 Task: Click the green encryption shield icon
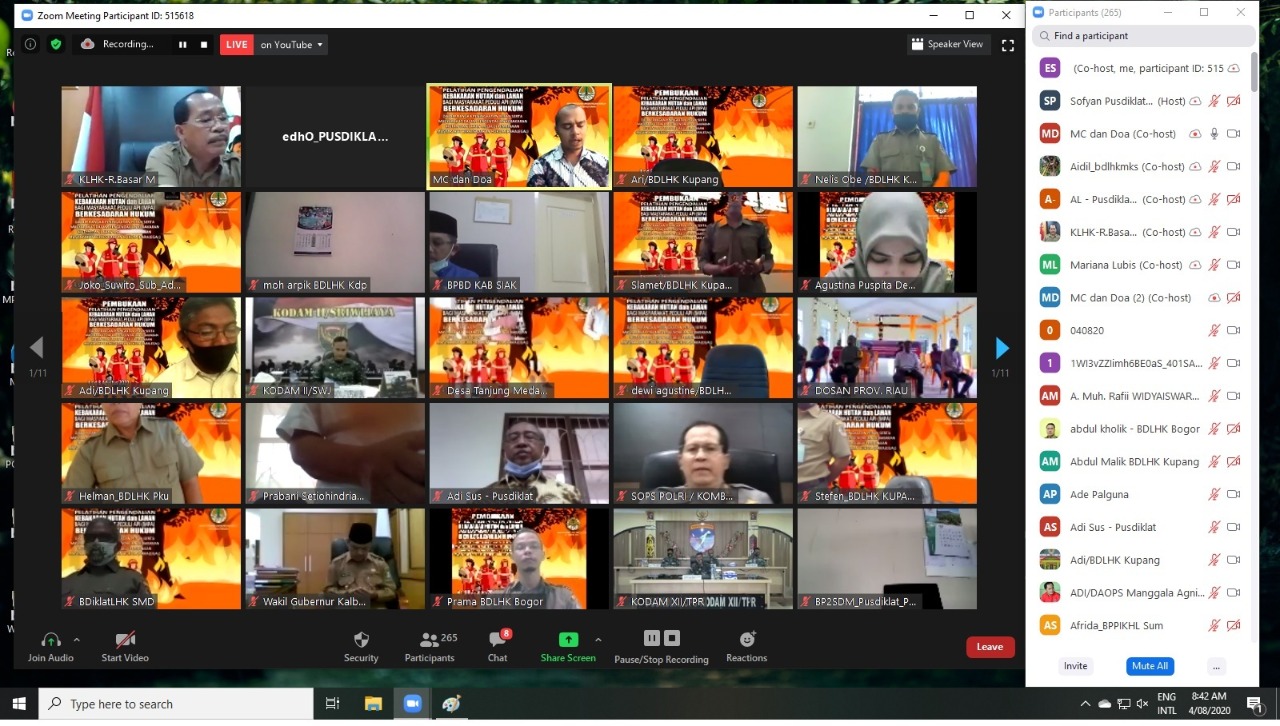56,44
